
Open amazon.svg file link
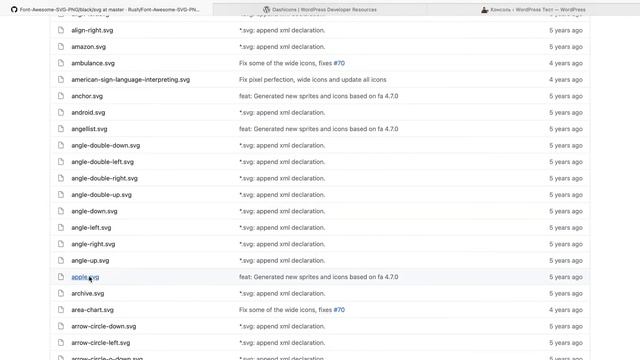pos(89,47)
